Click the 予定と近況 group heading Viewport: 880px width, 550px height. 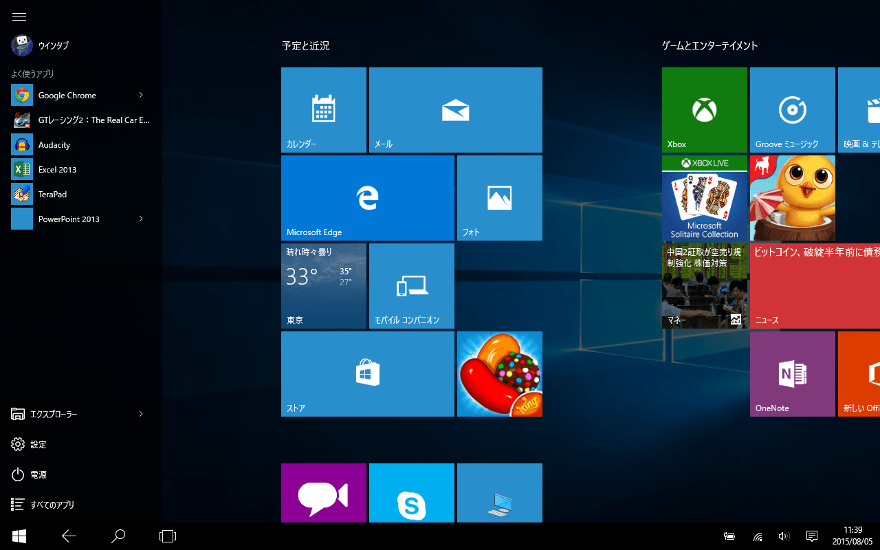[305, 45]
